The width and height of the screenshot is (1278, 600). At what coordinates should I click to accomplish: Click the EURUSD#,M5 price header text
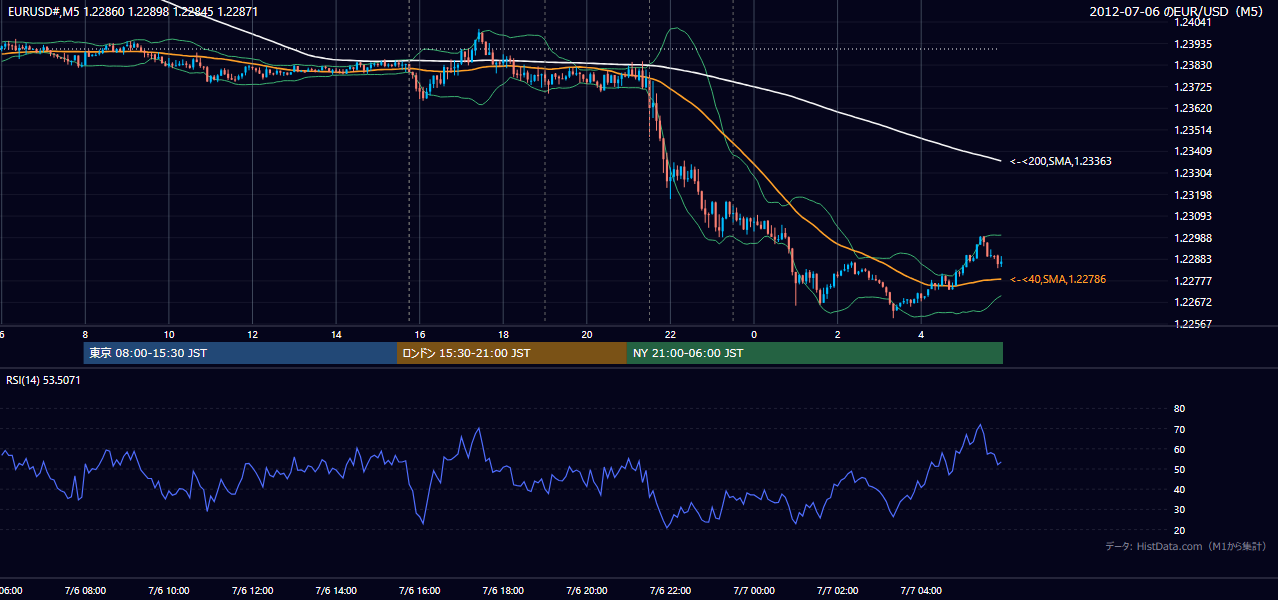(x=132, y=11)
